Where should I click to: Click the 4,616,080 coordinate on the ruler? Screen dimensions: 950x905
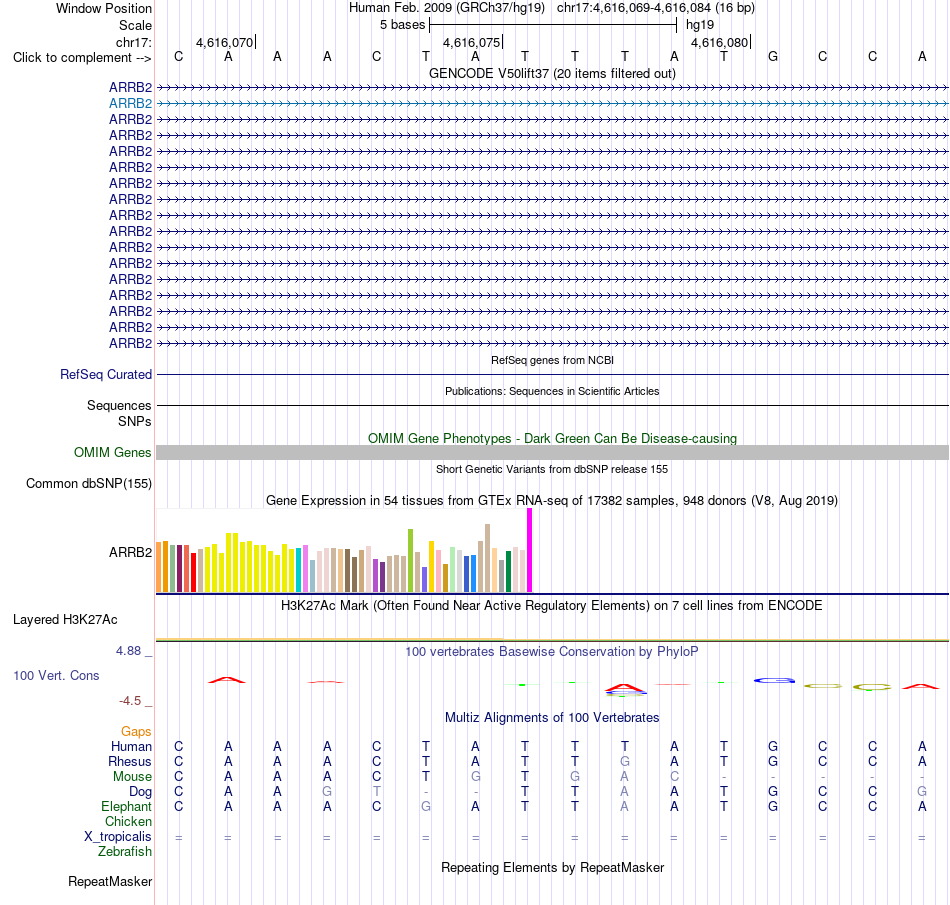click(x=720, y=42)
